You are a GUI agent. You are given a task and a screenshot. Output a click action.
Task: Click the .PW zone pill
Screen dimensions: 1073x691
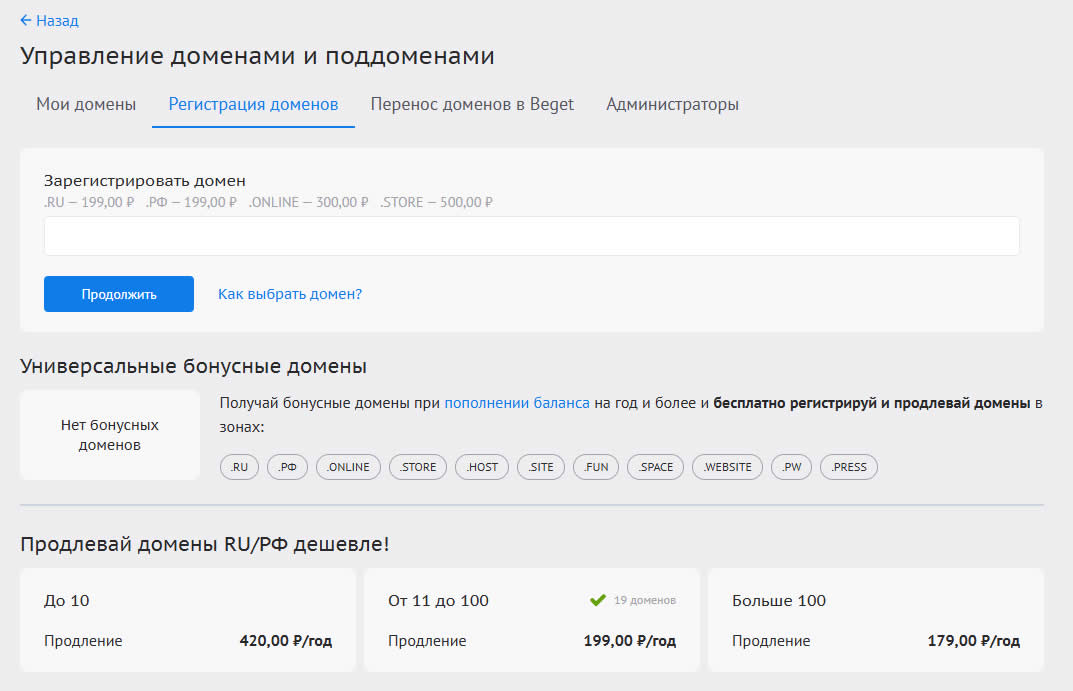pyautogui.click(x=792, y=467)
